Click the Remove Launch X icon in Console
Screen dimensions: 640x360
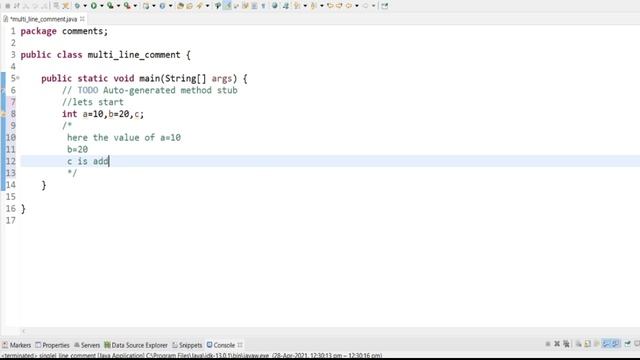(557, 344)
